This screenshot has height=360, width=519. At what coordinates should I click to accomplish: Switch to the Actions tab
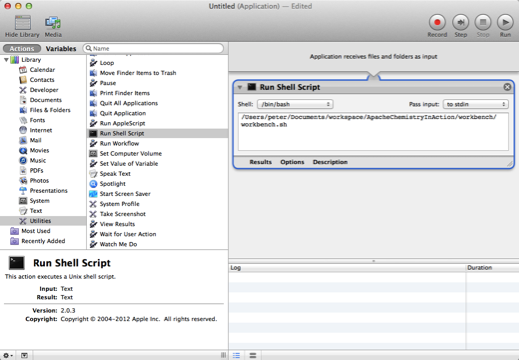(x=22, y=49)
